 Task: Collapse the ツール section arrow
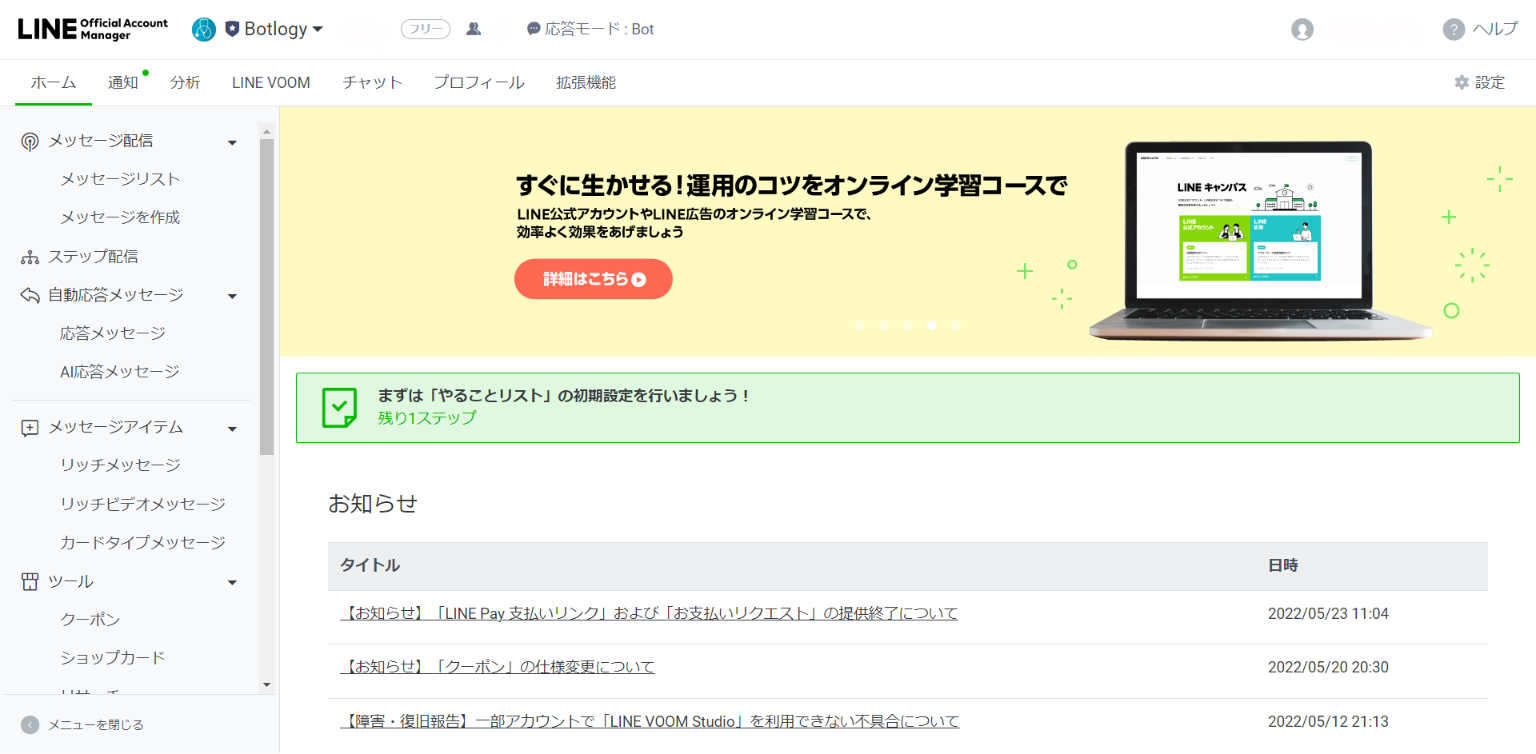pyautogui.click(x=232, y=583)
